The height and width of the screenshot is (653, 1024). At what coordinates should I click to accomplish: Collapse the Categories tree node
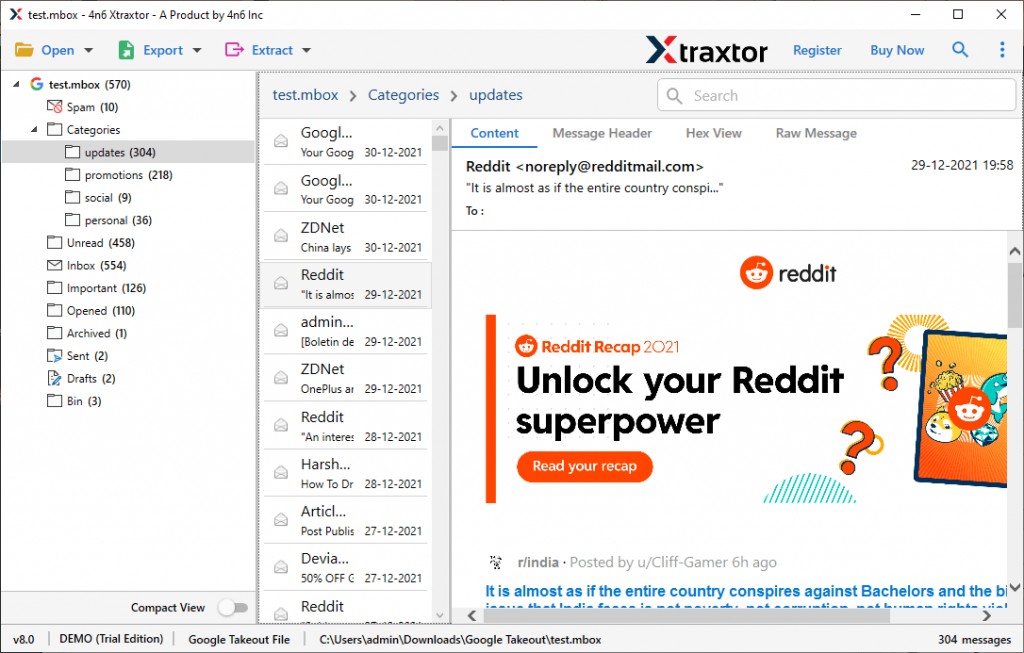pyautogui.click(x=34, y=129)
